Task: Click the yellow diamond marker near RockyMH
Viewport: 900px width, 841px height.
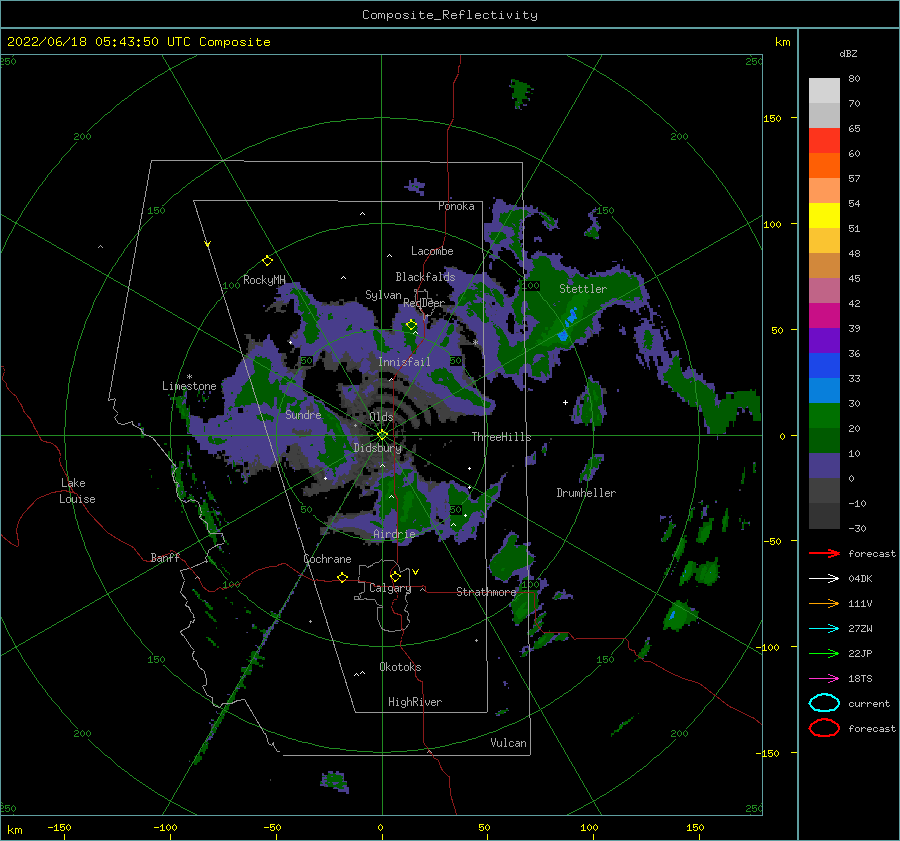Action: [267, 261]
